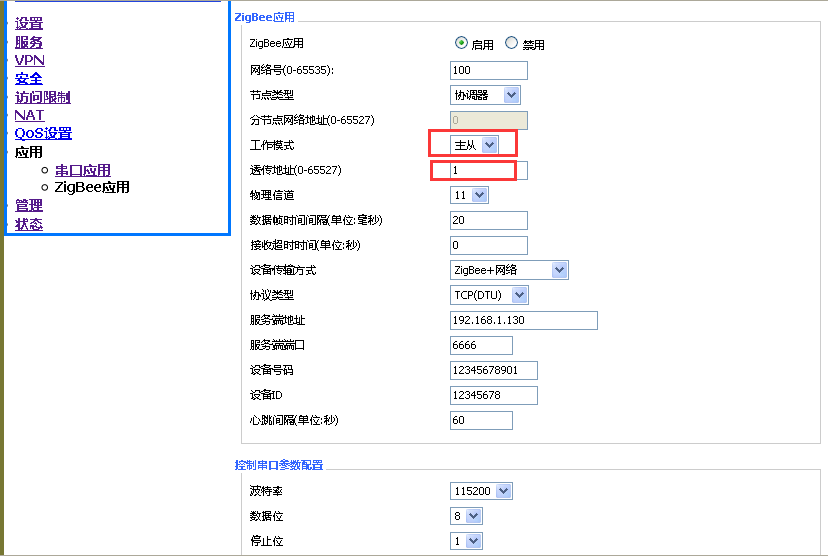Open the 访问限制 menu link
The width and height of the screenshot is (828, 556).
(43, 97)
